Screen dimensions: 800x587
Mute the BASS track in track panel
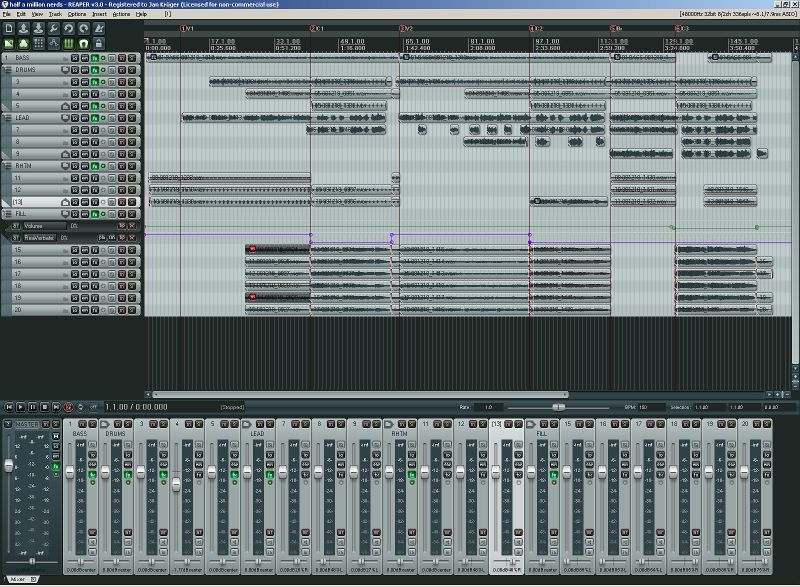point(122,58)
